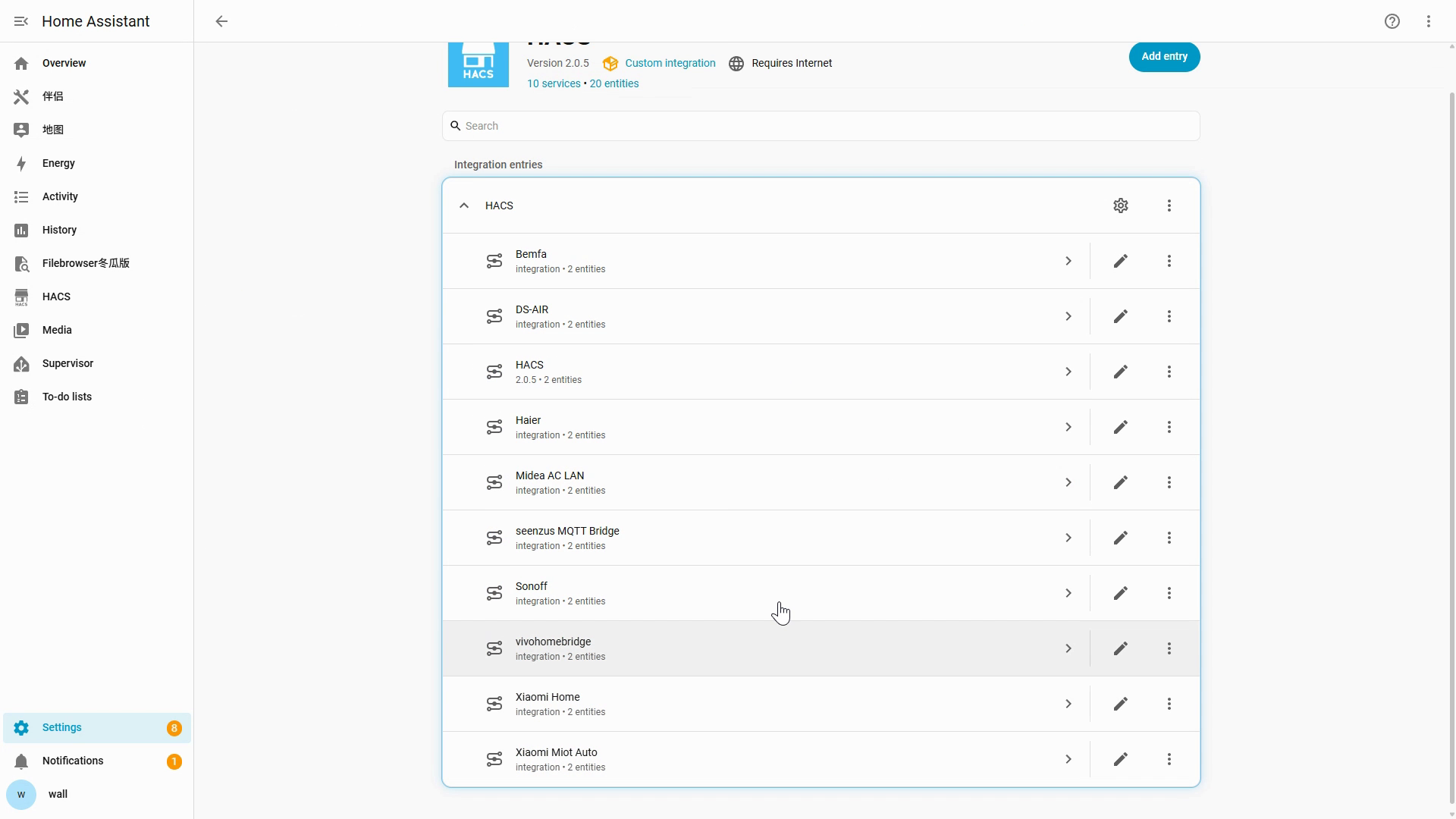This screenshot has width=1456, height=819.
Task: Open To-do lists in the sidebar
Action: (x=97, y=397)
